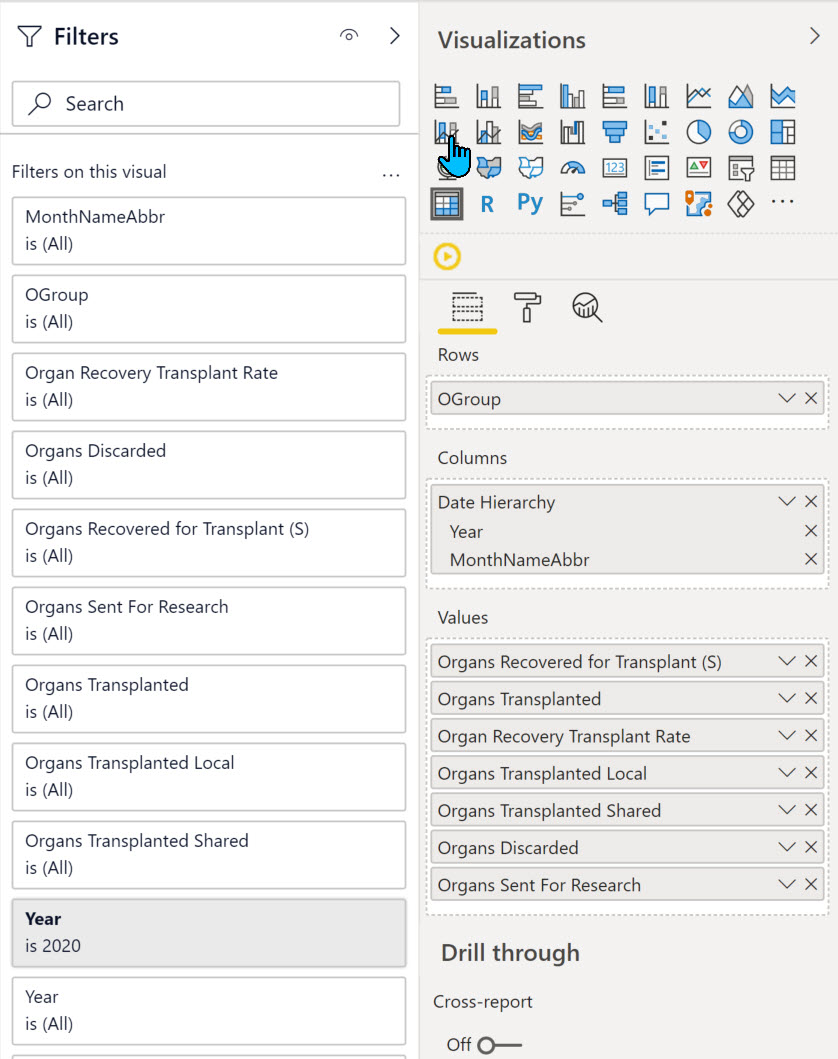Select the Filled map visual

(488, 167)
